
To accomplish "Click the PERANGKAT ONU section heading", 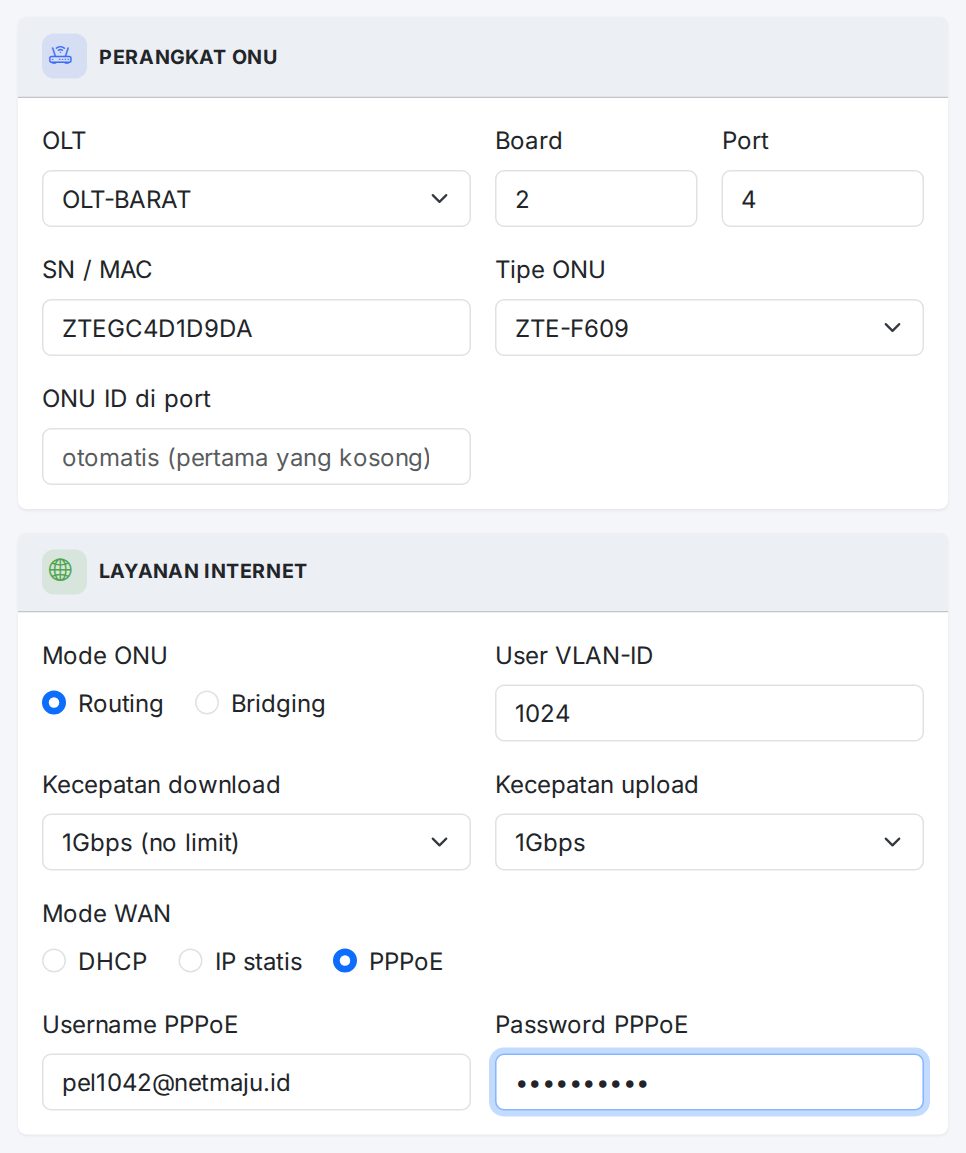I will [188, 57].
